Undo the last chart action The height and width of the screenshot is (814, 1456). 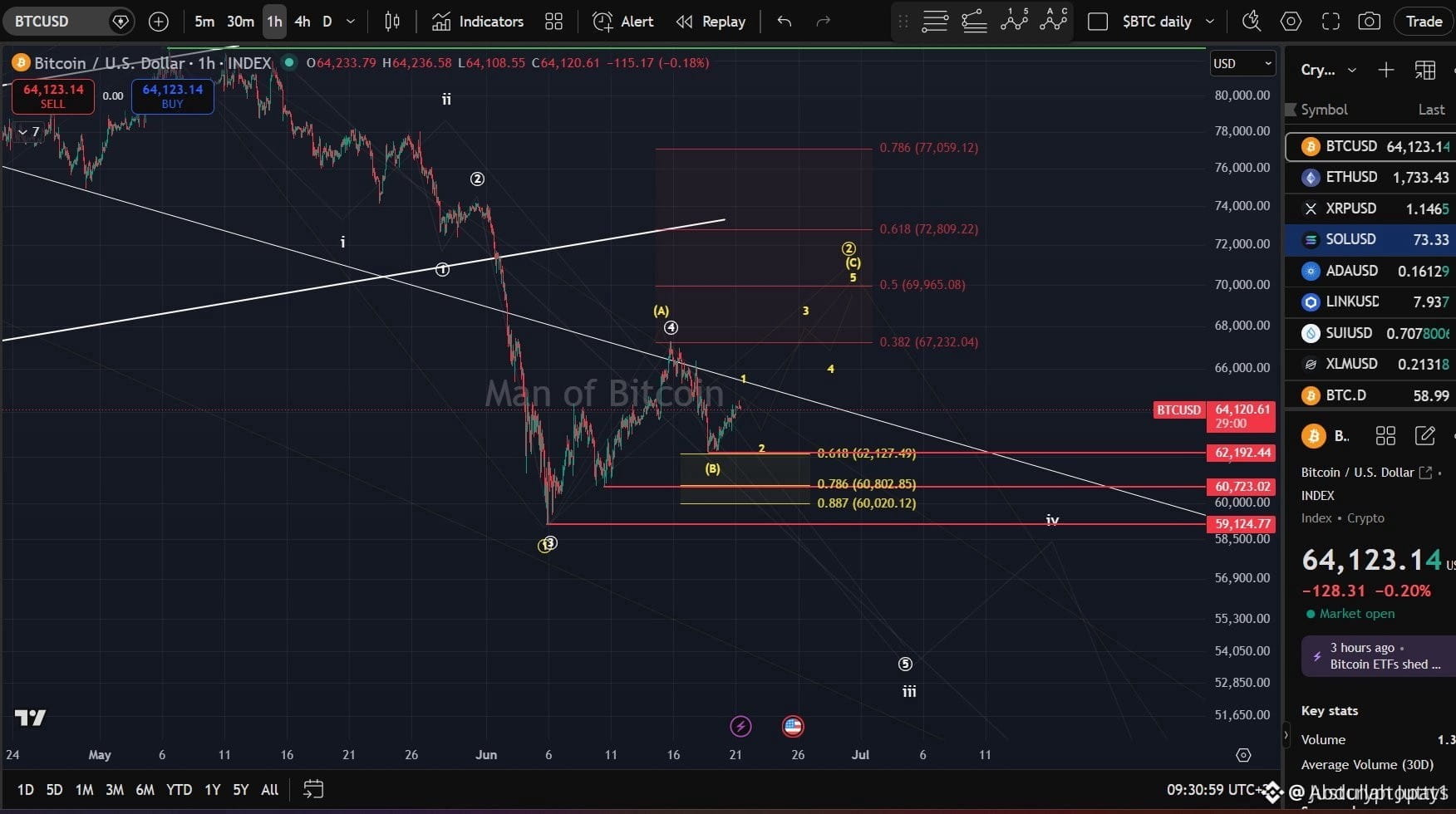coord(784,22)
